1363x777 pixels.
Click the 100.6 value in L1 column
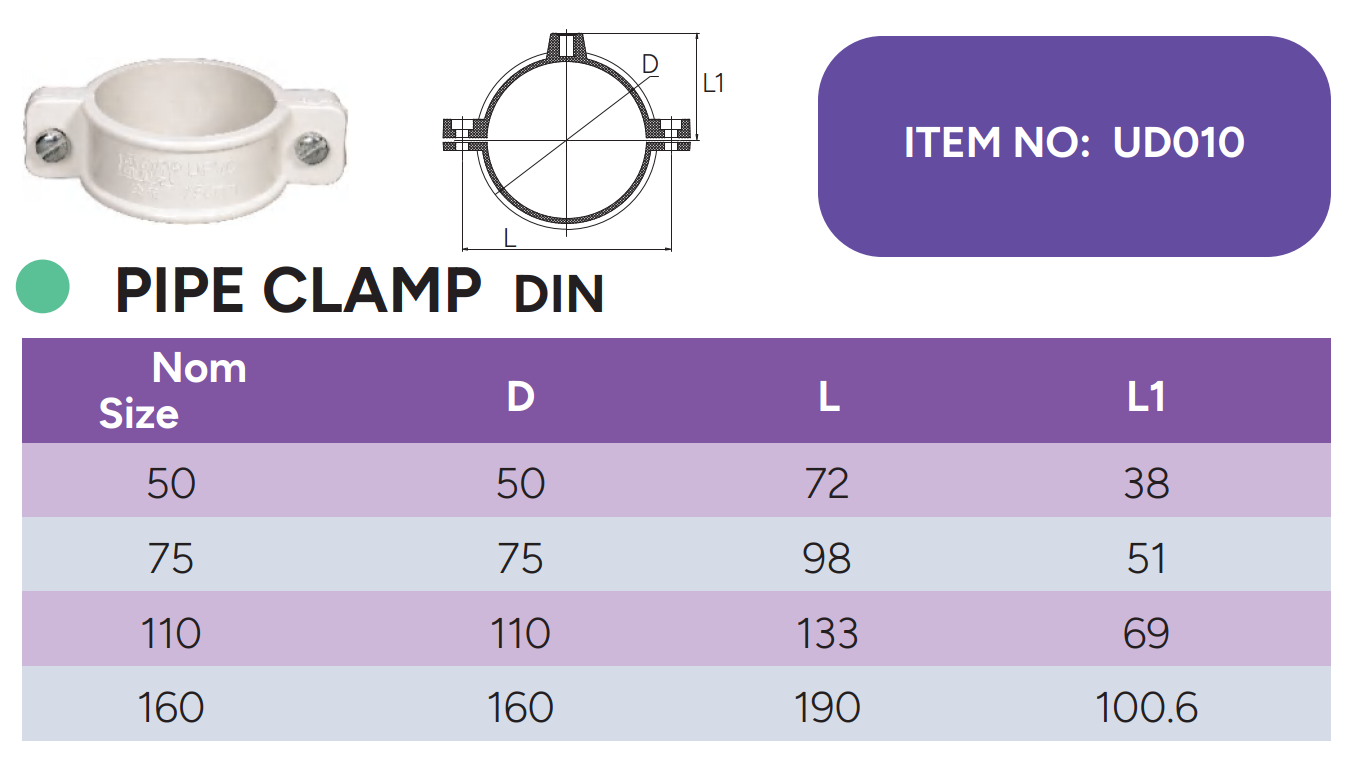(1146, 708)
